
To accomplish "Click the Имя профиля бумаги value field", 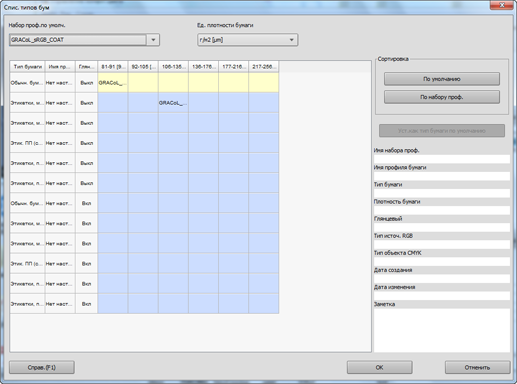I will click(442, 176).
